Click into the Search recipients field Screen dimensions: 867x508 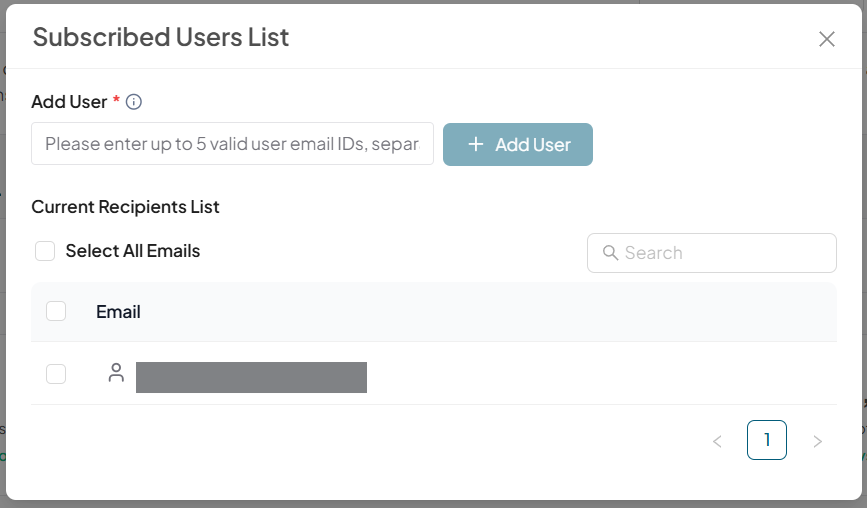(x=725, y=253)
